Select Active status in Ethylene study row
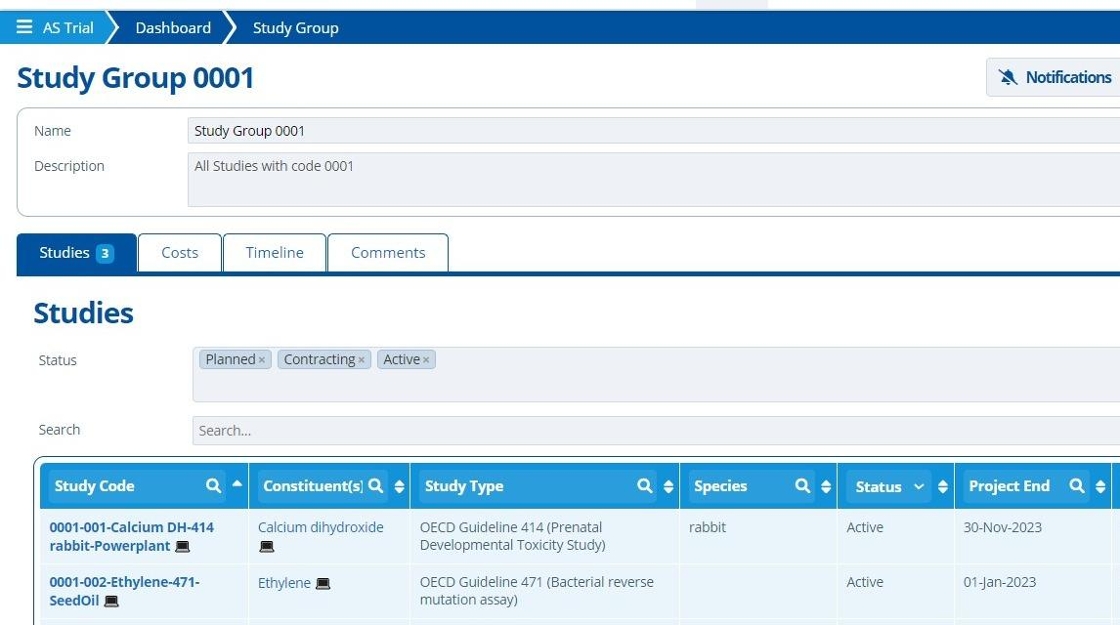 point(865,582)
